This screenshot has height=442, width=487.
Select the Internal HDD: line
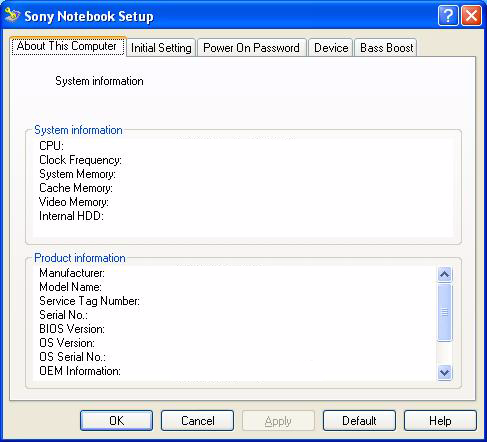(x=71, y=216)
